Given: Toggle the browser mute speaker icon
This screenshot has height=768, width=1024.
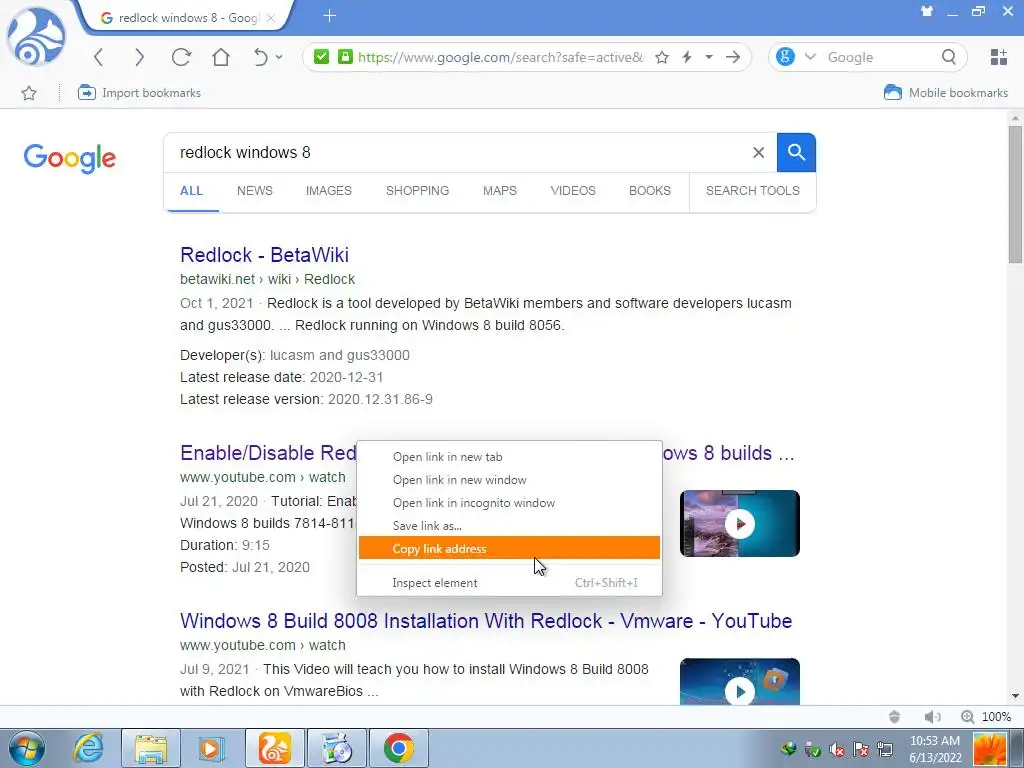Looking at the screenshot, I should [x=933, y=716].
